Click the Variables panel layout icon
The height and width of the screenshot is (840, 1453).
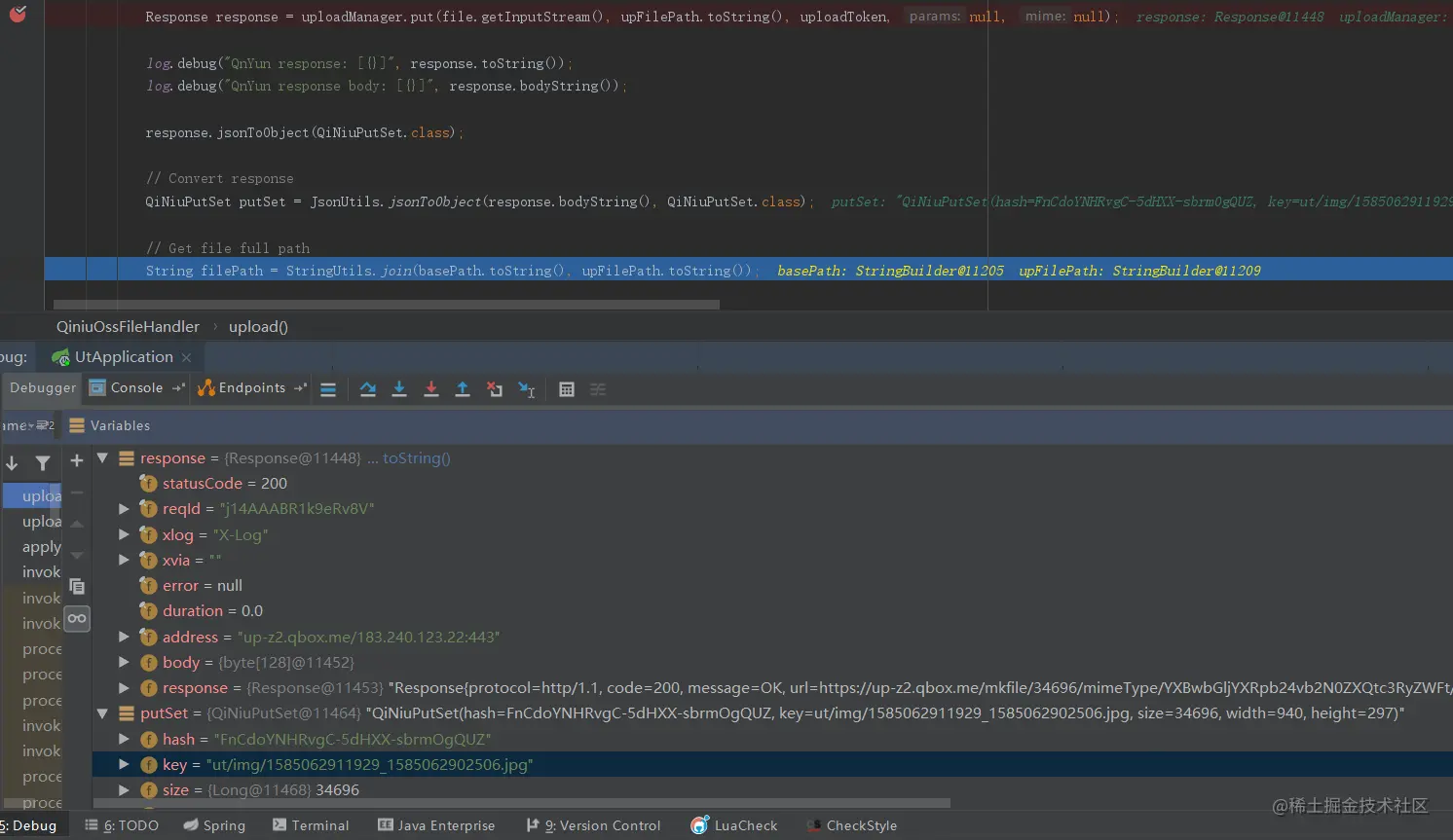77,425
